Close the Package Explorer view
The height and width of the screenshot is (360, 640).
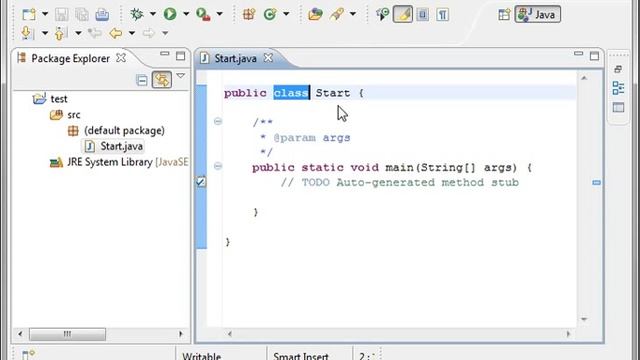(x=121, y=58)
